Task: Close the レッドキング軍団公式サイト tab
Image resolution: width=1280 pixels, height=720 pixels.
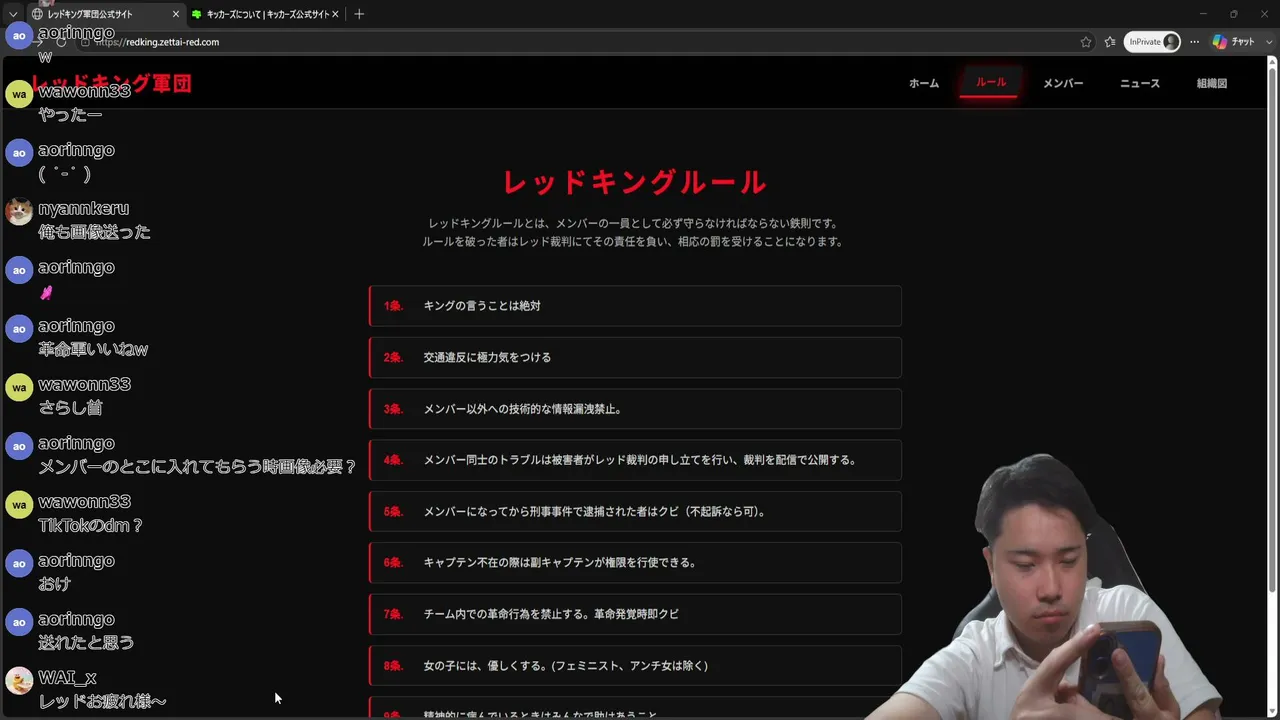Action: click(x=176, y=14)
